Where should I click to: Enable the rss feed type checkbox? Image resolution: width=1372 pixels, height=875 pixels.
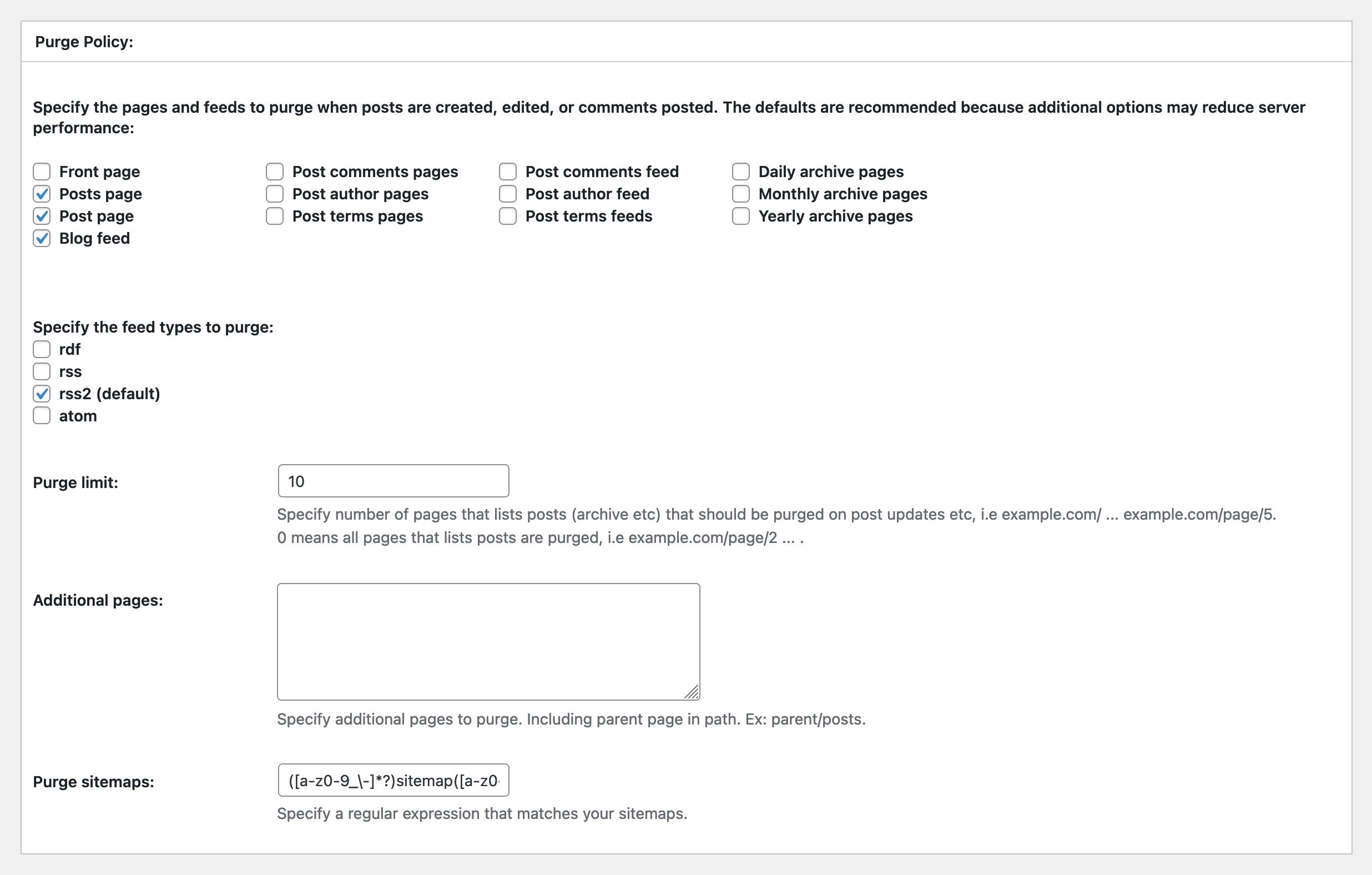(x=42, y=371)
